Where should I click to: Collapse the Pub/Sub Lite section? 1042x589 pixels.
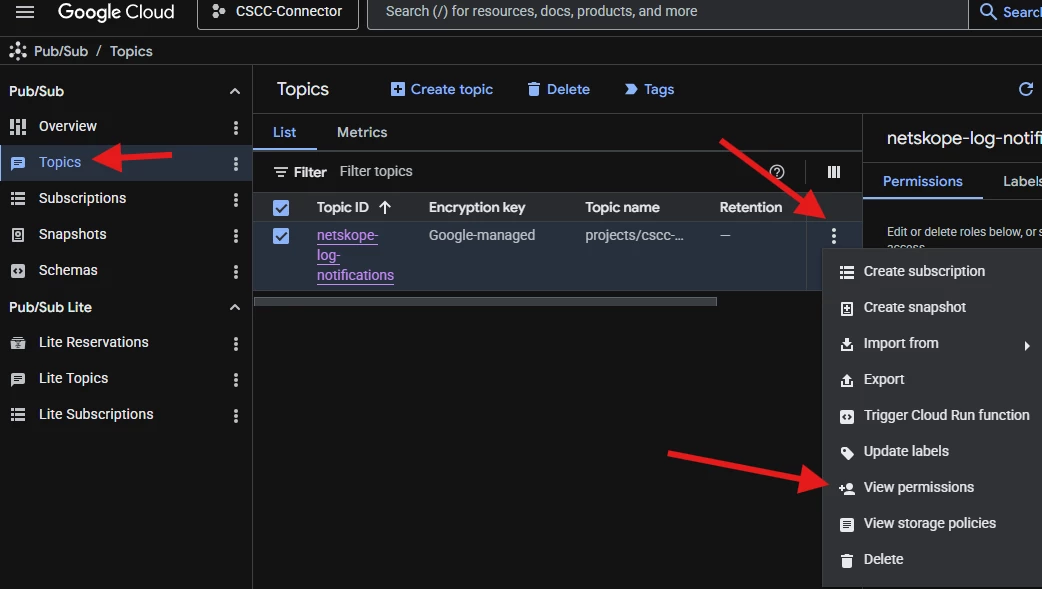pos(235,307)
